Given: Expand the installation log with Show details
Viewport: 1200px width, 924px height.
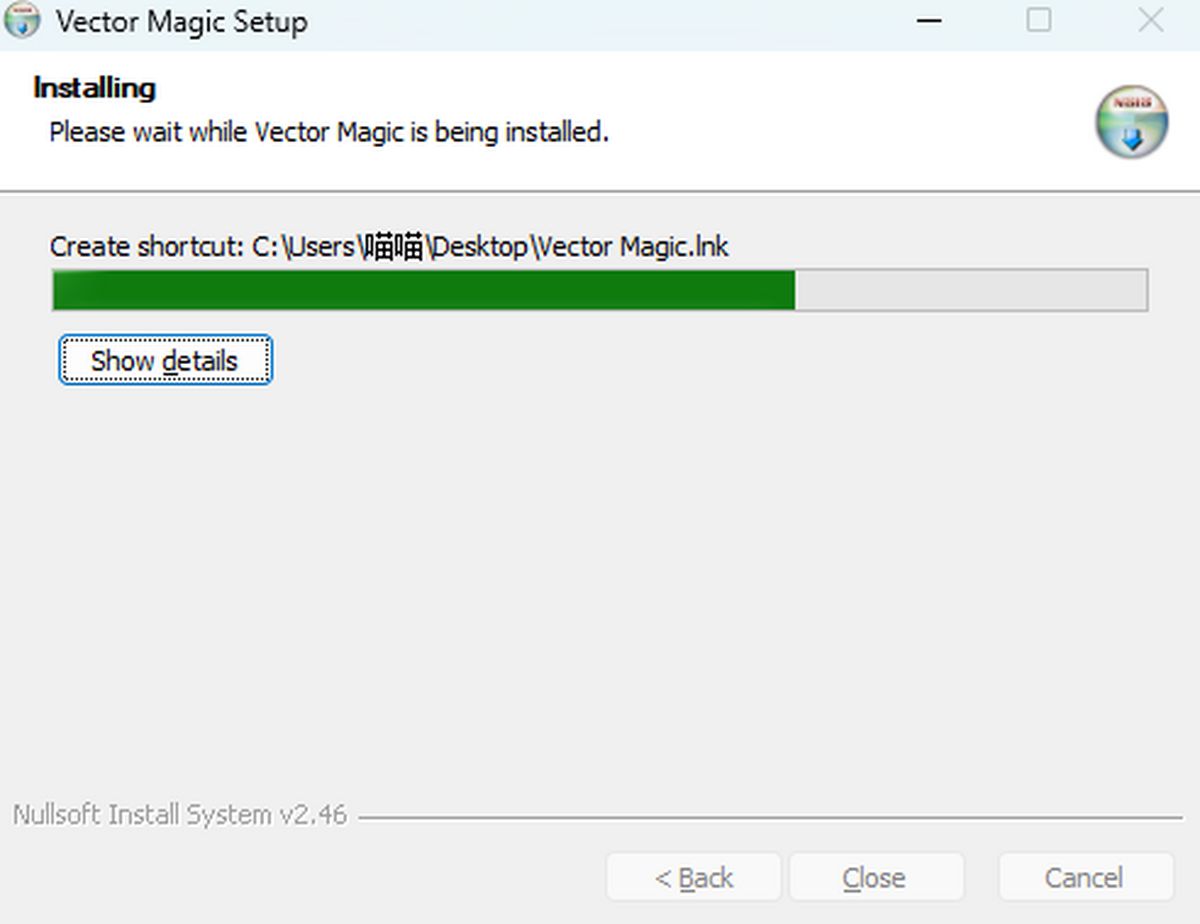Looking at the screenshot, I should click(165, 361).
